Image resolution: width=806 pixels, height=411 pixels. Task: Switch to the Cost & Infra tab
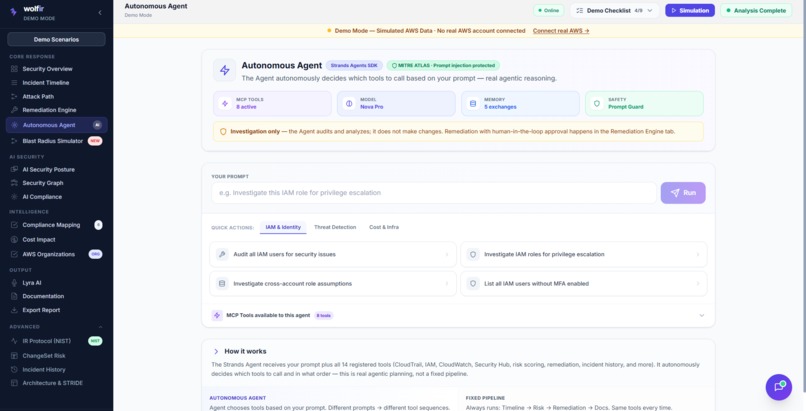pos(384,227)
